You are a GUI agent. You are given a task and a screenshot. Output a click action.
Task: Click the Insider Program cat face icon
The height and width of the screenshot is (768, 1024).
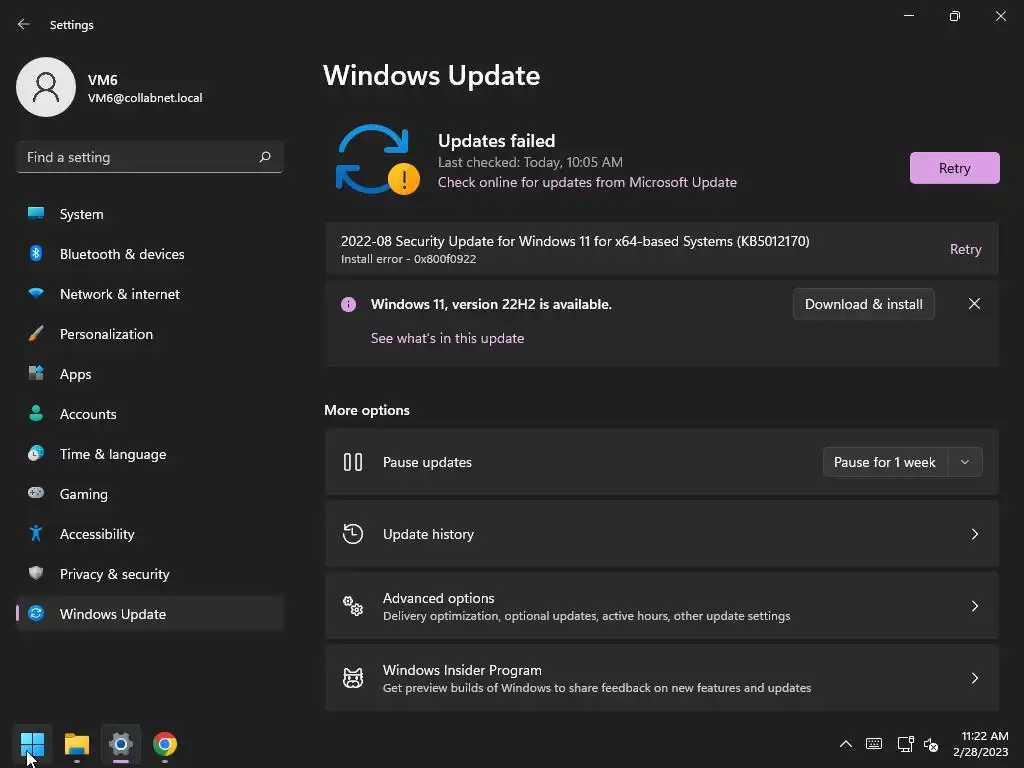coord(353,678)
